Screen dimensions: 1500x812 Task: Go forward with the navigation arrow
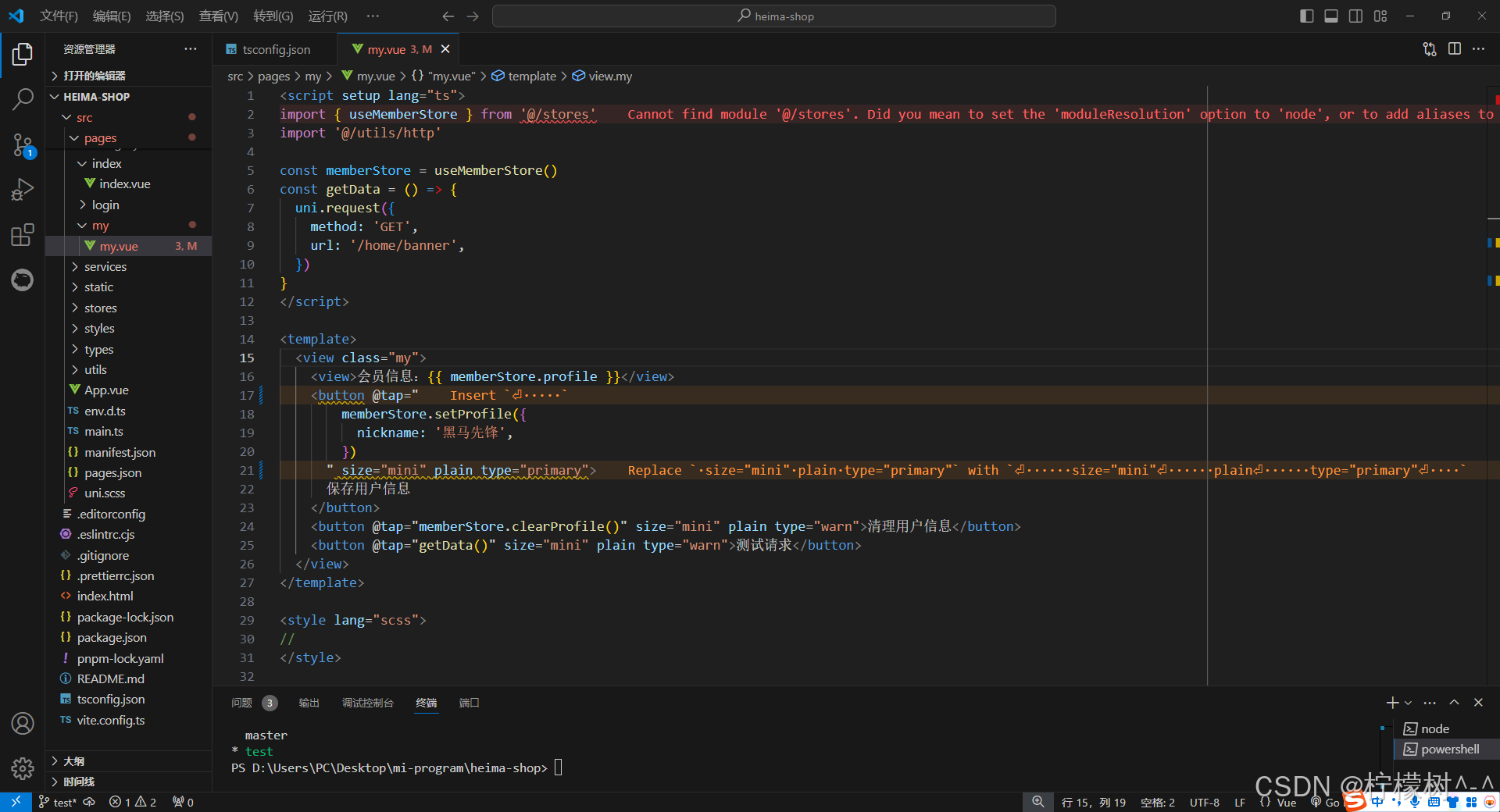point(473,16)
